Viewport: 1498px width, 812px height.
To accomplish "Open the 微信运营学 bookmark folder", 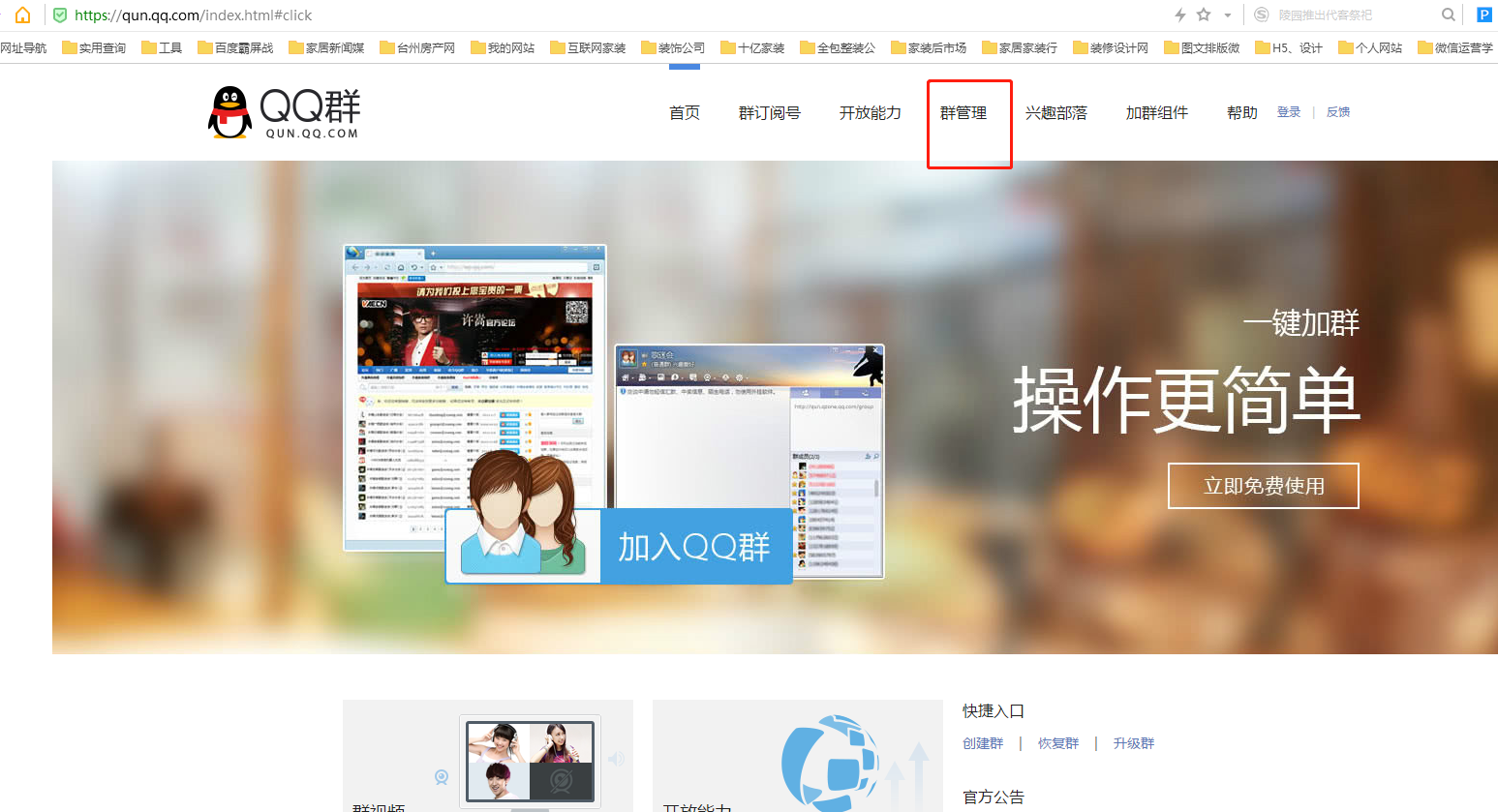I will (x=1455, y=47).
